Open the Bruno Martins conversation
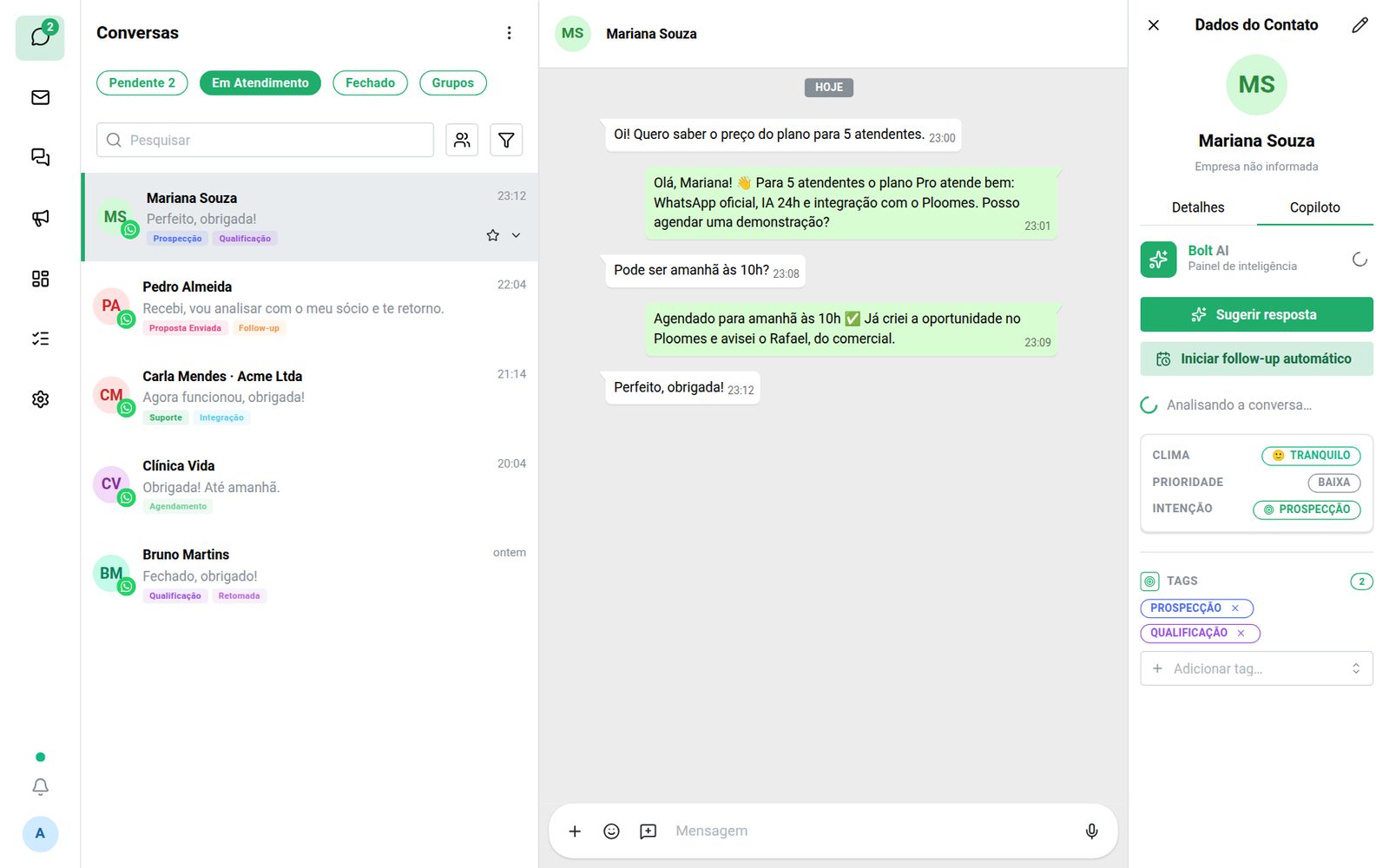Screen dimensions: 1389x868 click(x=310, y=575)
